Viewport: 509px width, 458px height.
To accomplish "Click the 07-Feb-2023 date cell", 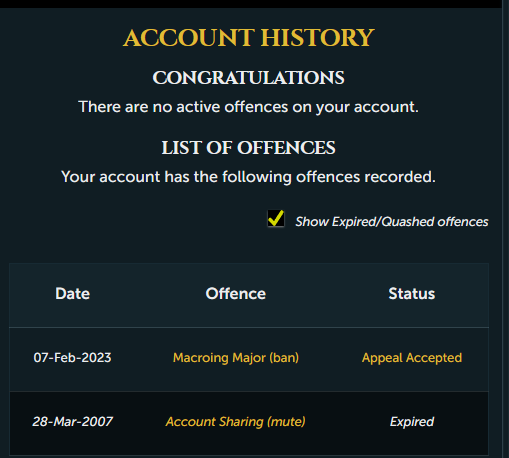I will point(72,358).
